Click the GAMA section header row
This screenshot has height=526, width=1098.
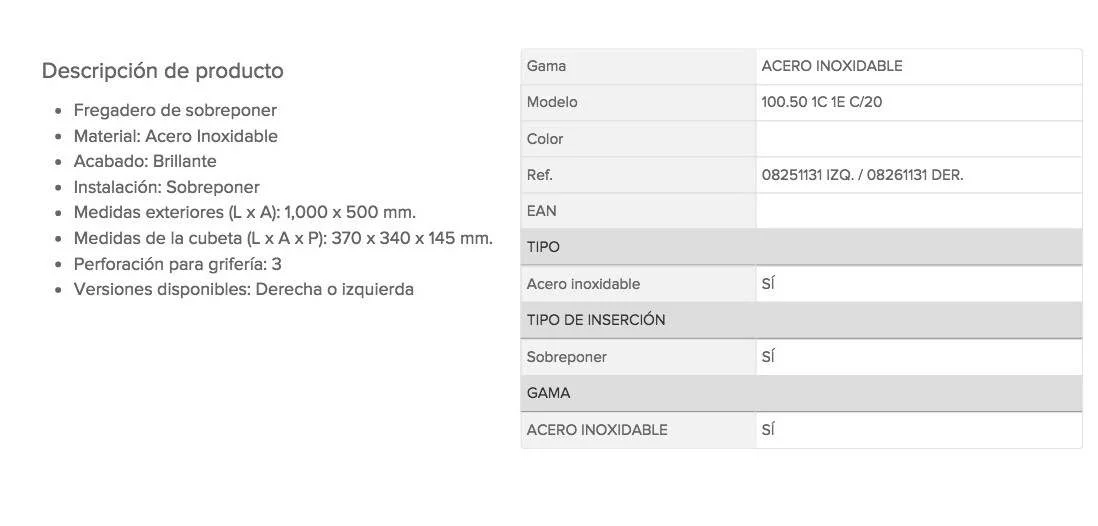(x=802, y=393)
